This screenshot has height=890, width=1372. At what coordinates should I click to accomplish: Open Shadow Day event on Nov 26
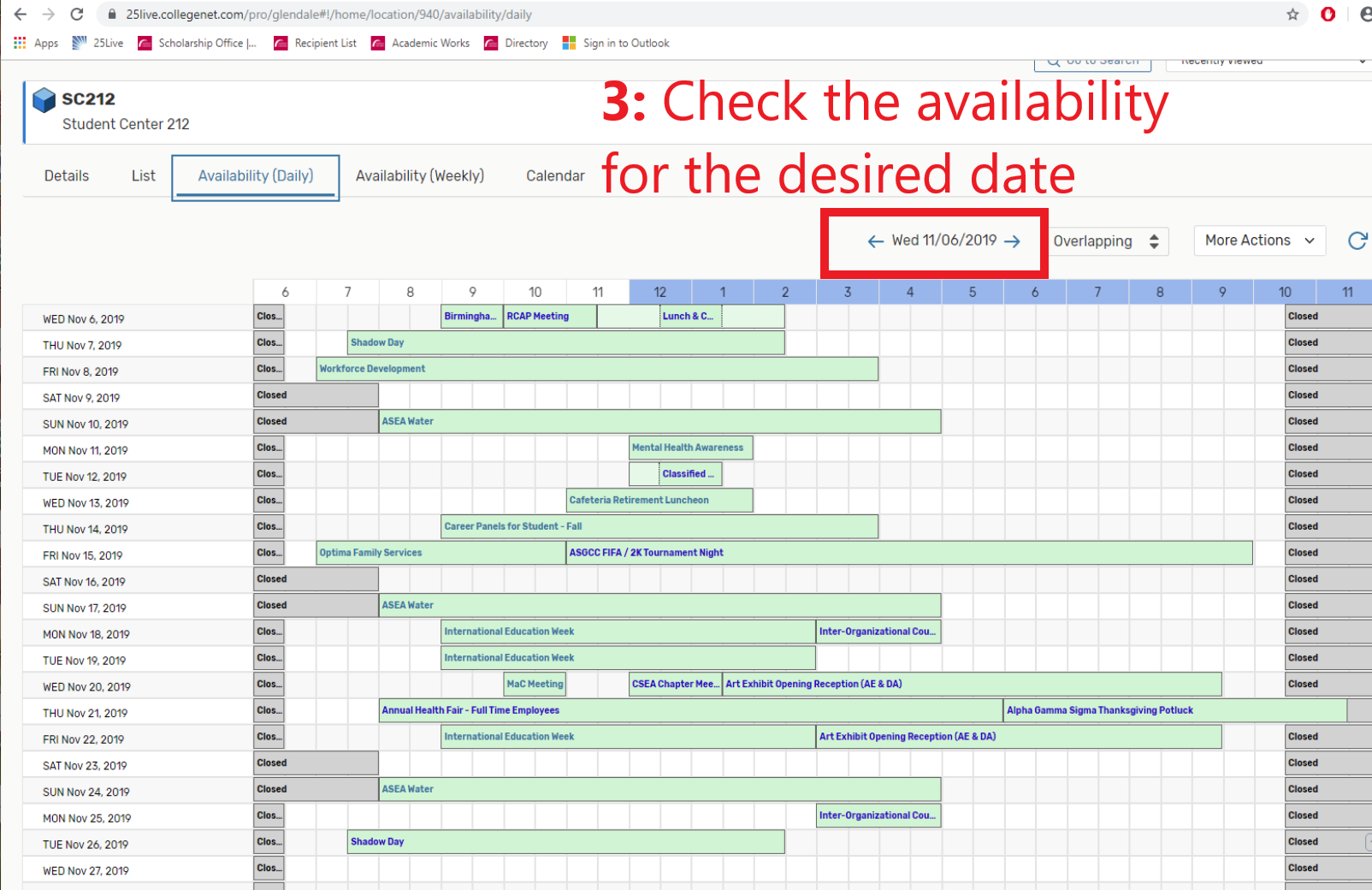pyautogui.click(x=566, y=842)
